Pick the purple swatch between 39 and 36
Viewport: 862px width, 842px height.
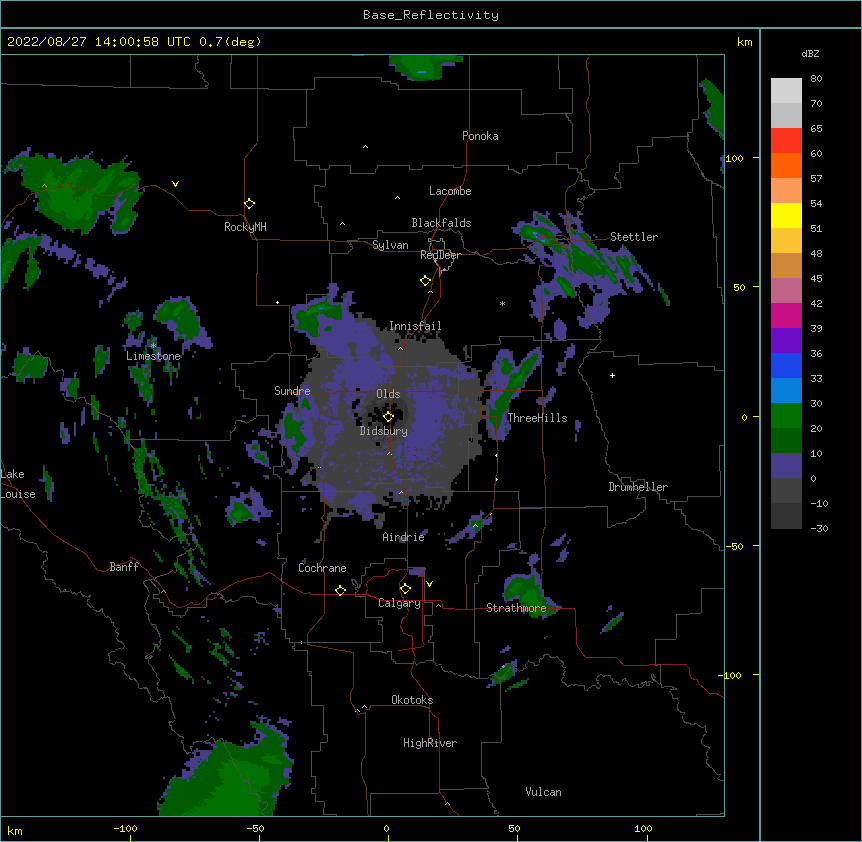point(786,341)
